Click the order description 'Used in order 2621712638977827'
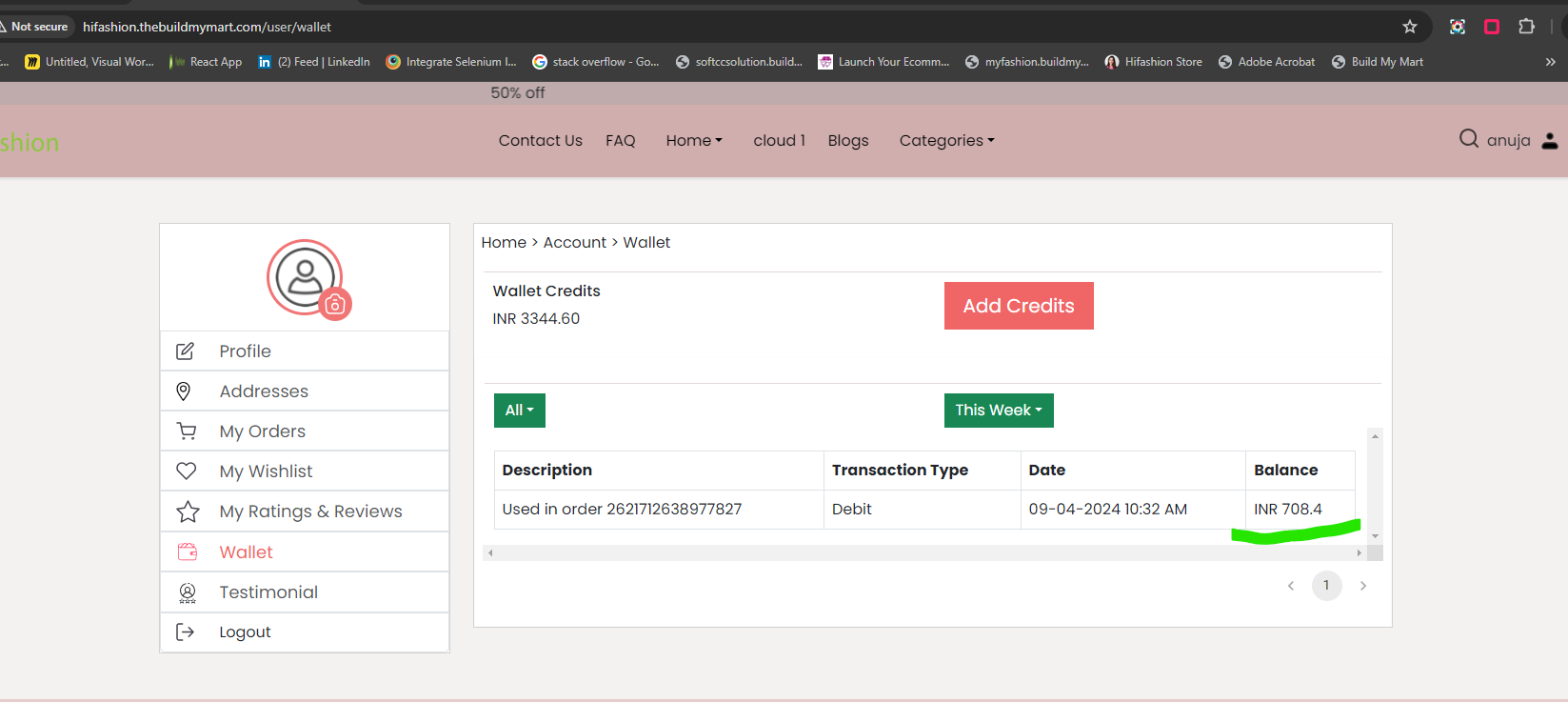The height and width of the screenshot is (702, 1568). [x=622, y=510]
